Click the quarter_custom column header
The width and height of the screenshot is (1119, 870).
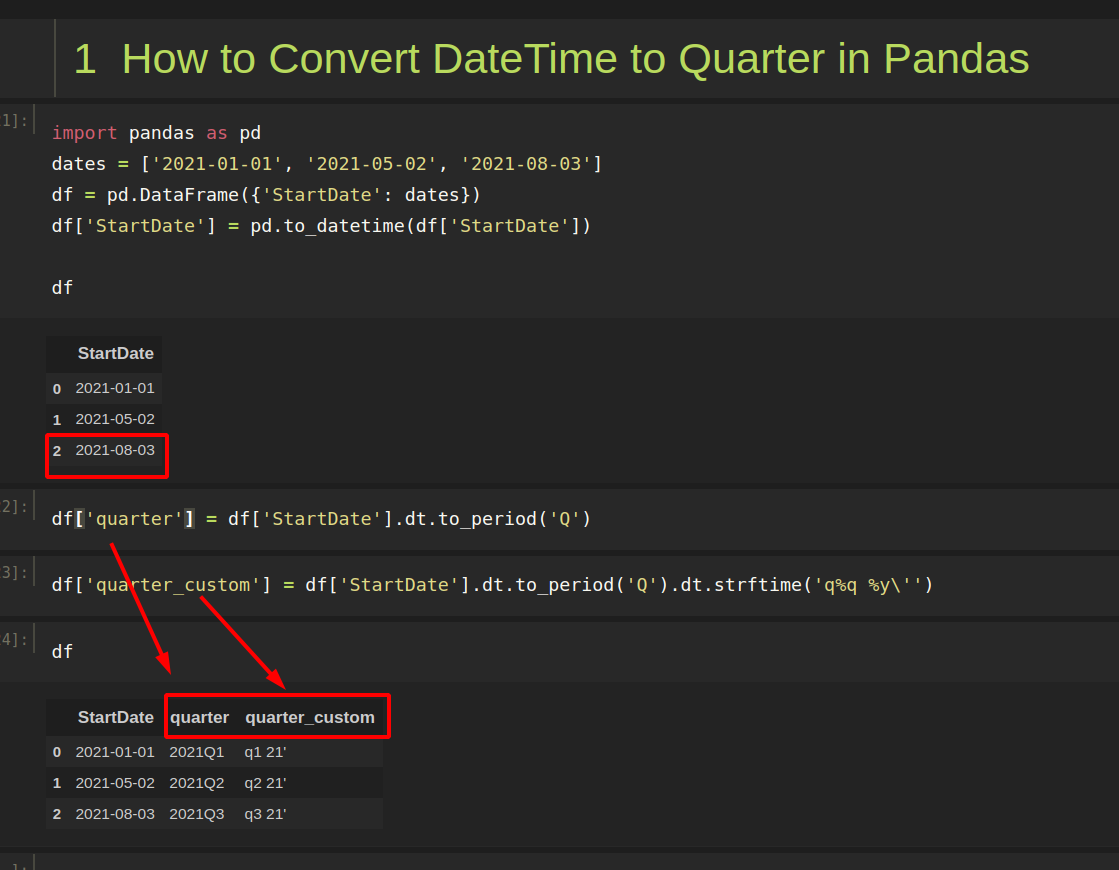(x=309, y=717)
